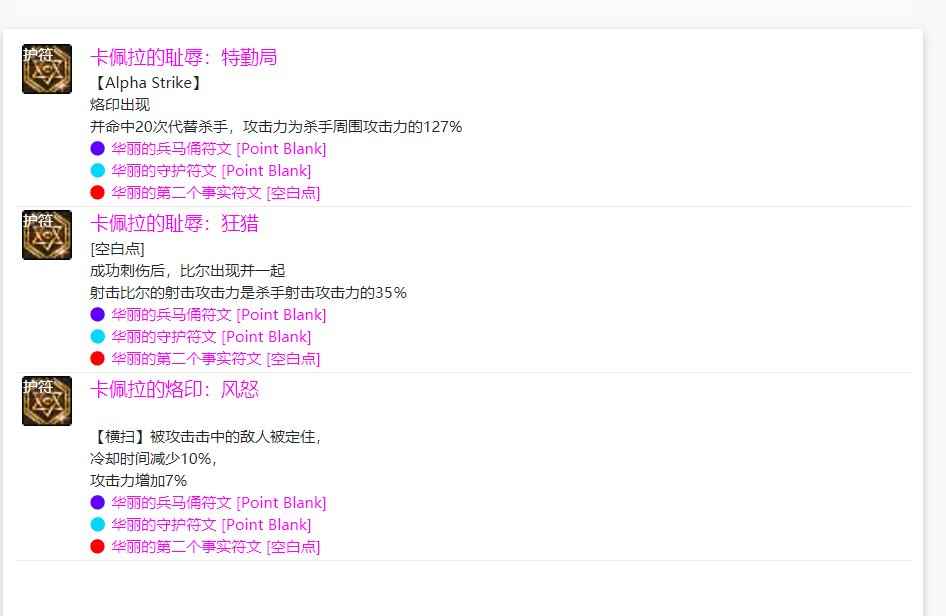Open title link 卡佩拉的烙印:风怒

[174, 389]
